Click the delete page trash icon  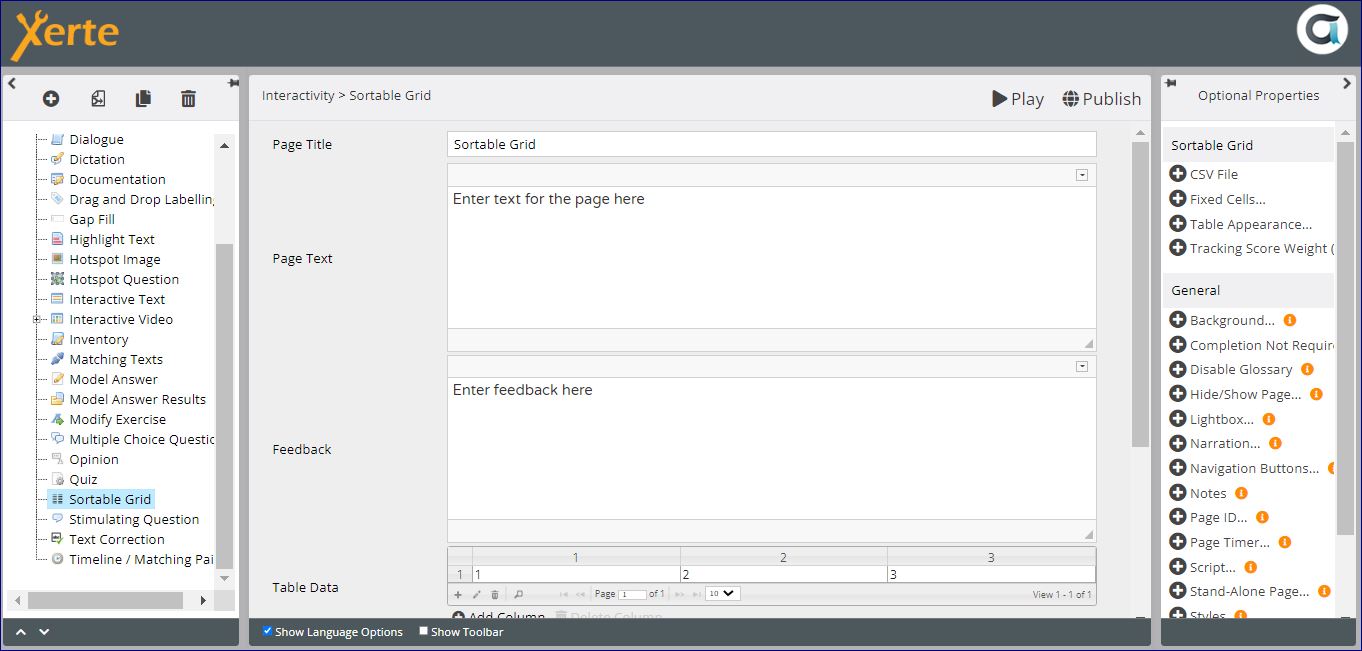[x=188, y=98]
